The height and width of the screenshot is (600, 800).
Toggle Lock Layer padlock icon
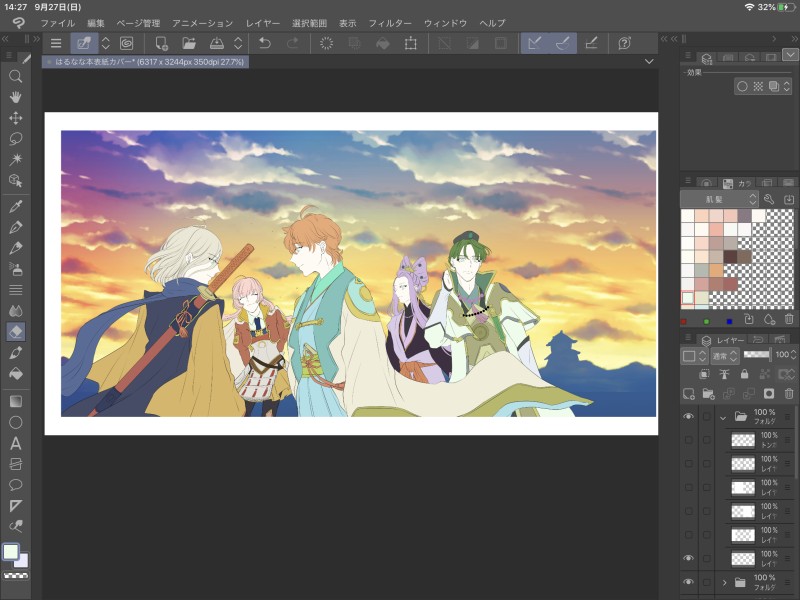click(x=744, y=374)
